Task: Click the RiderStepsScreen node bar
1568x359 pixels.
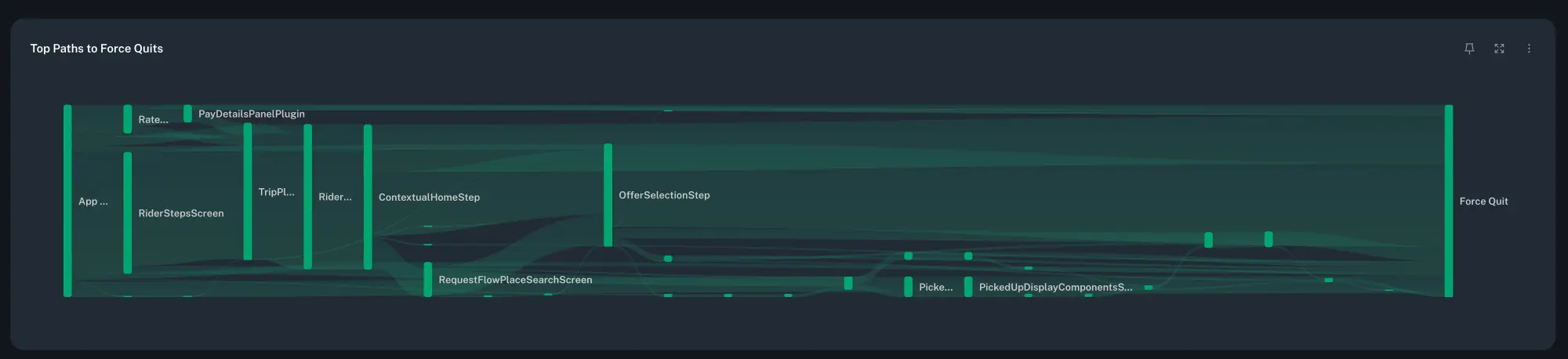Action: pyautogui.click(x=128, y=212)
